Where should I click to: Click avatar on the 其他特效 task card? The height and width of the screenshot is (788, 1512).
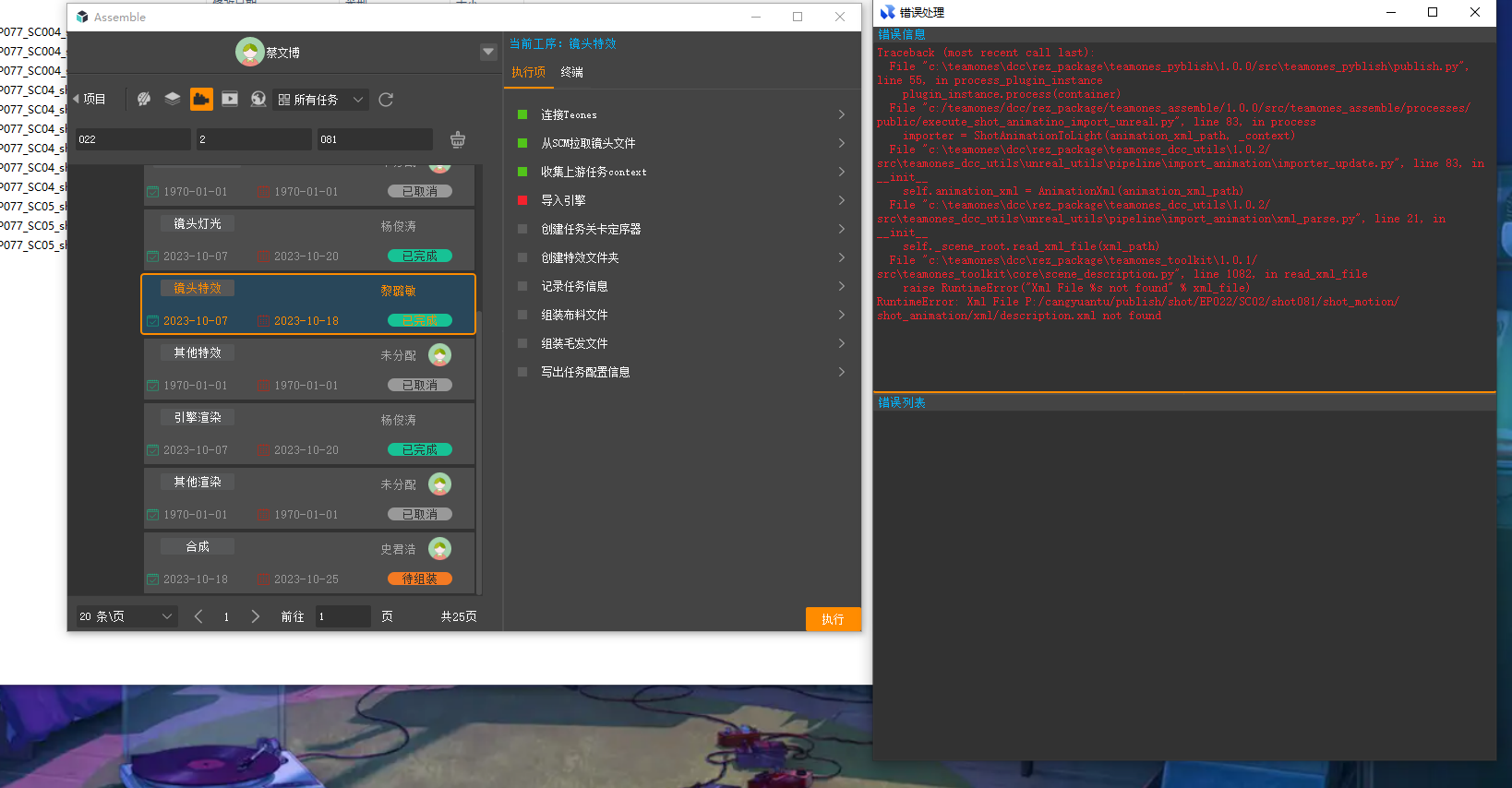[440, 354]
